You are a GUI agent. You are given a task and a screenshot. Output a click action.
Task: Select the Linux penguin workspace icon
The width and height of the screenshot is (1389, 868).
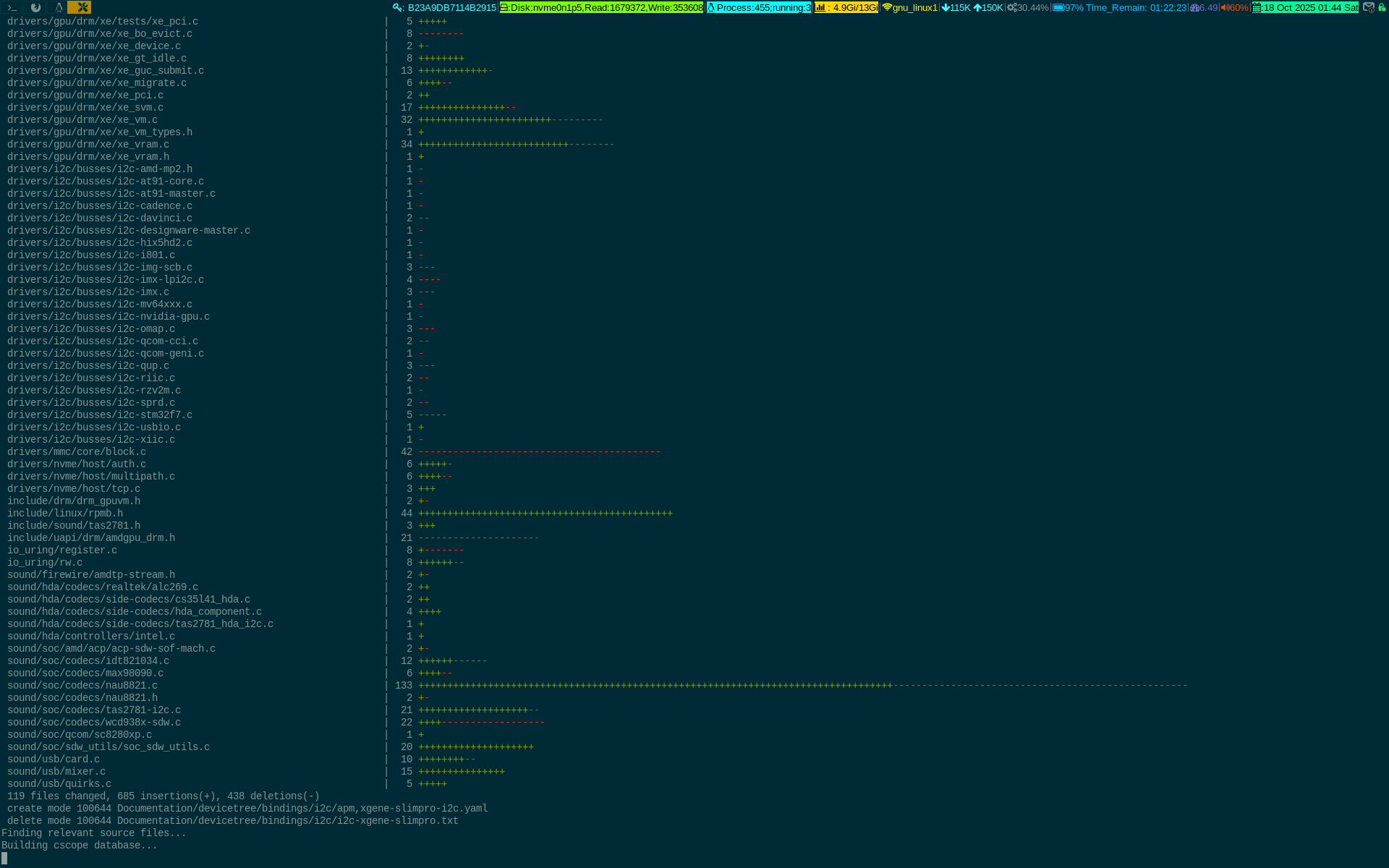tap(59, 7)
